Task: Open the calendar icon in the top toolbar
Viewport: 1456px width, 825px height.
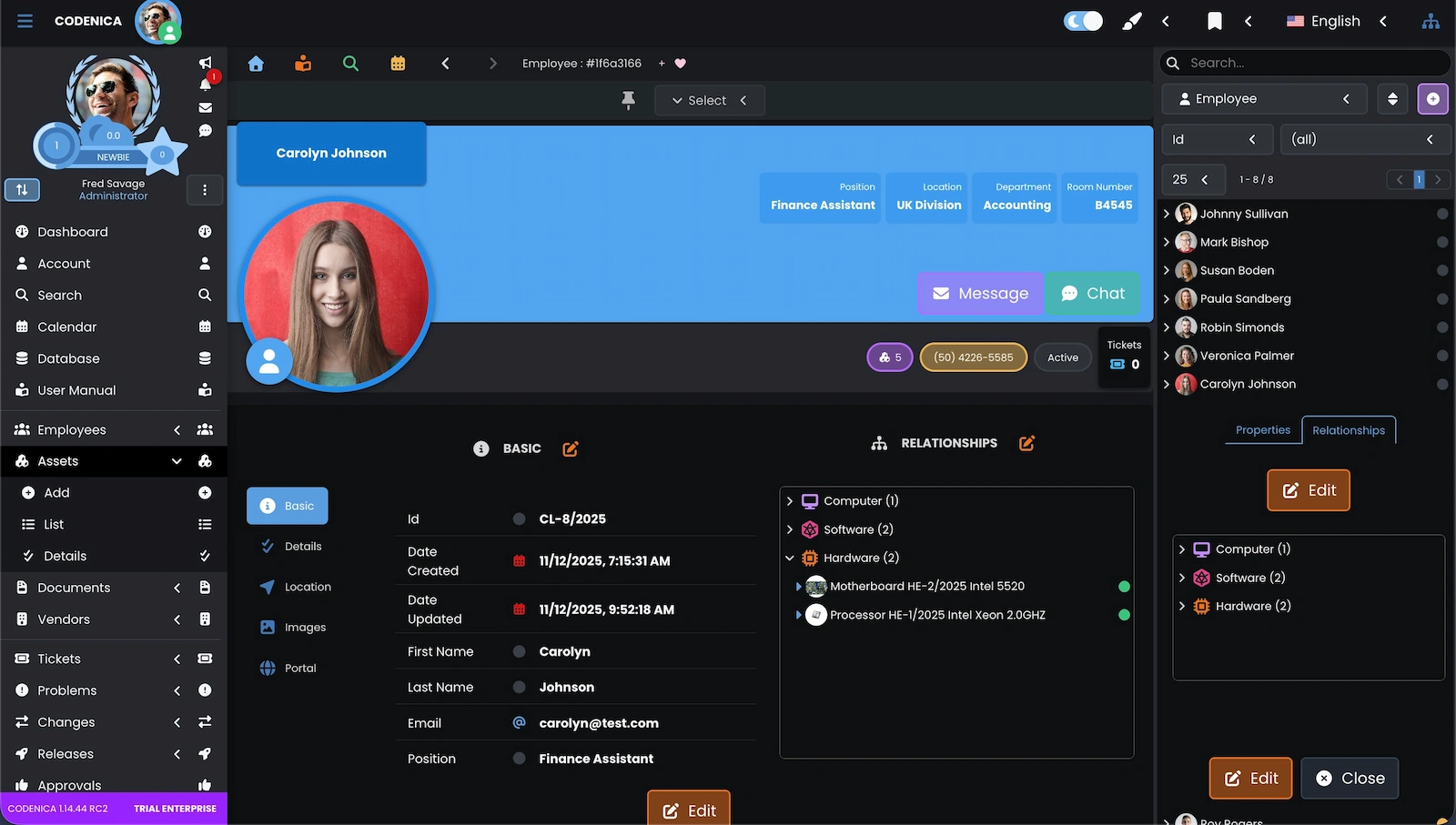Action: point(398,64)
